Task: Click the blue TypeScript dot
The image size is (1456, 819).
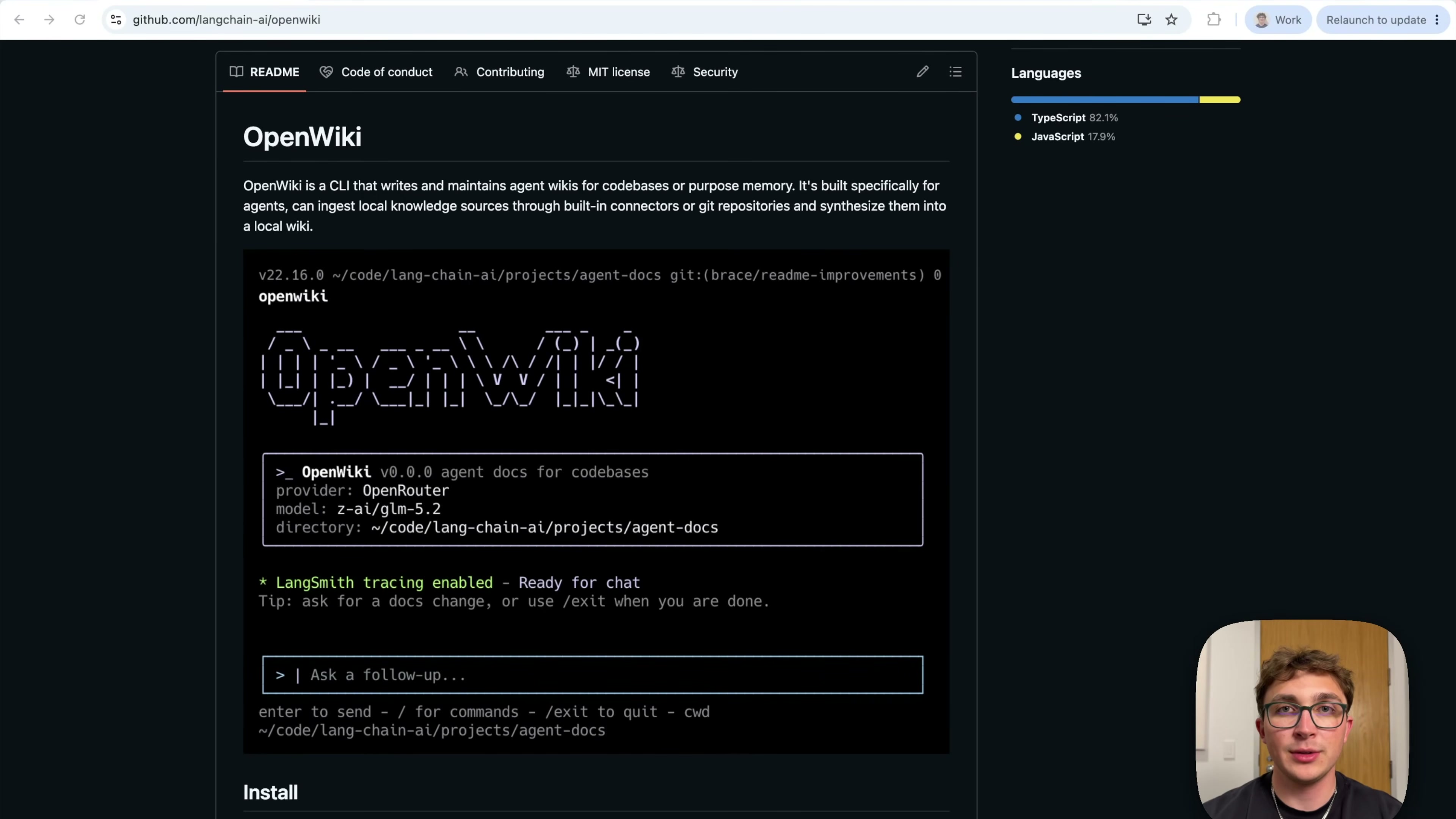Action: pos(1018,118)
